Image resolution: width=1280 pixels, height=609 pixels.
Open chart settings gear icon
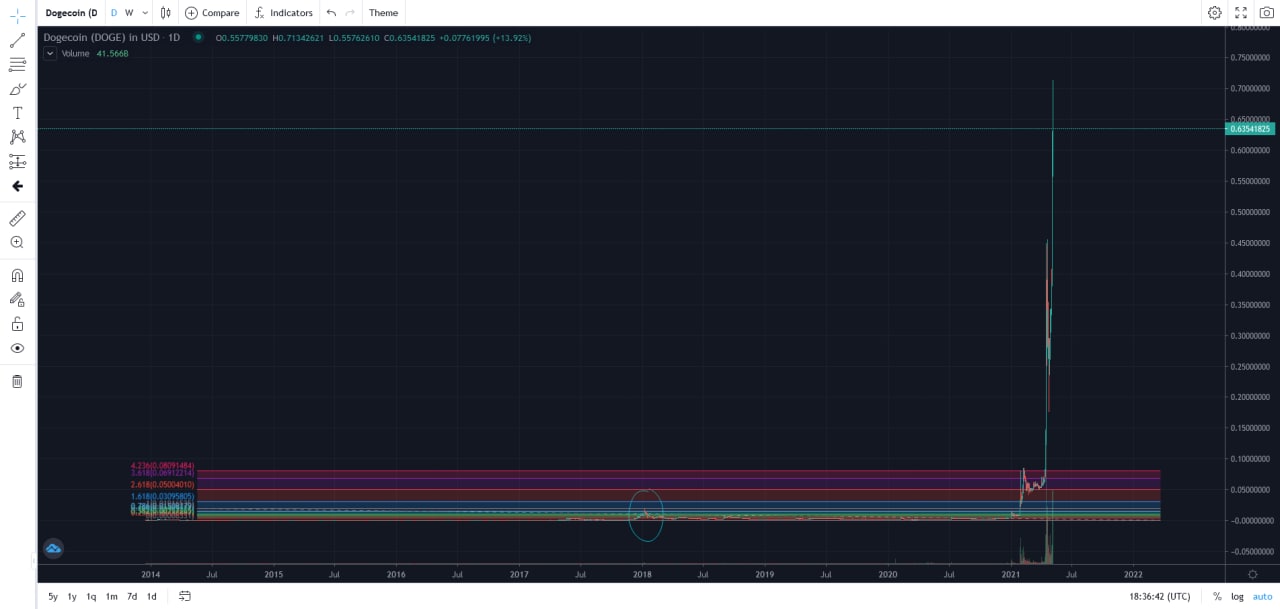click(x=1214, y=13)
